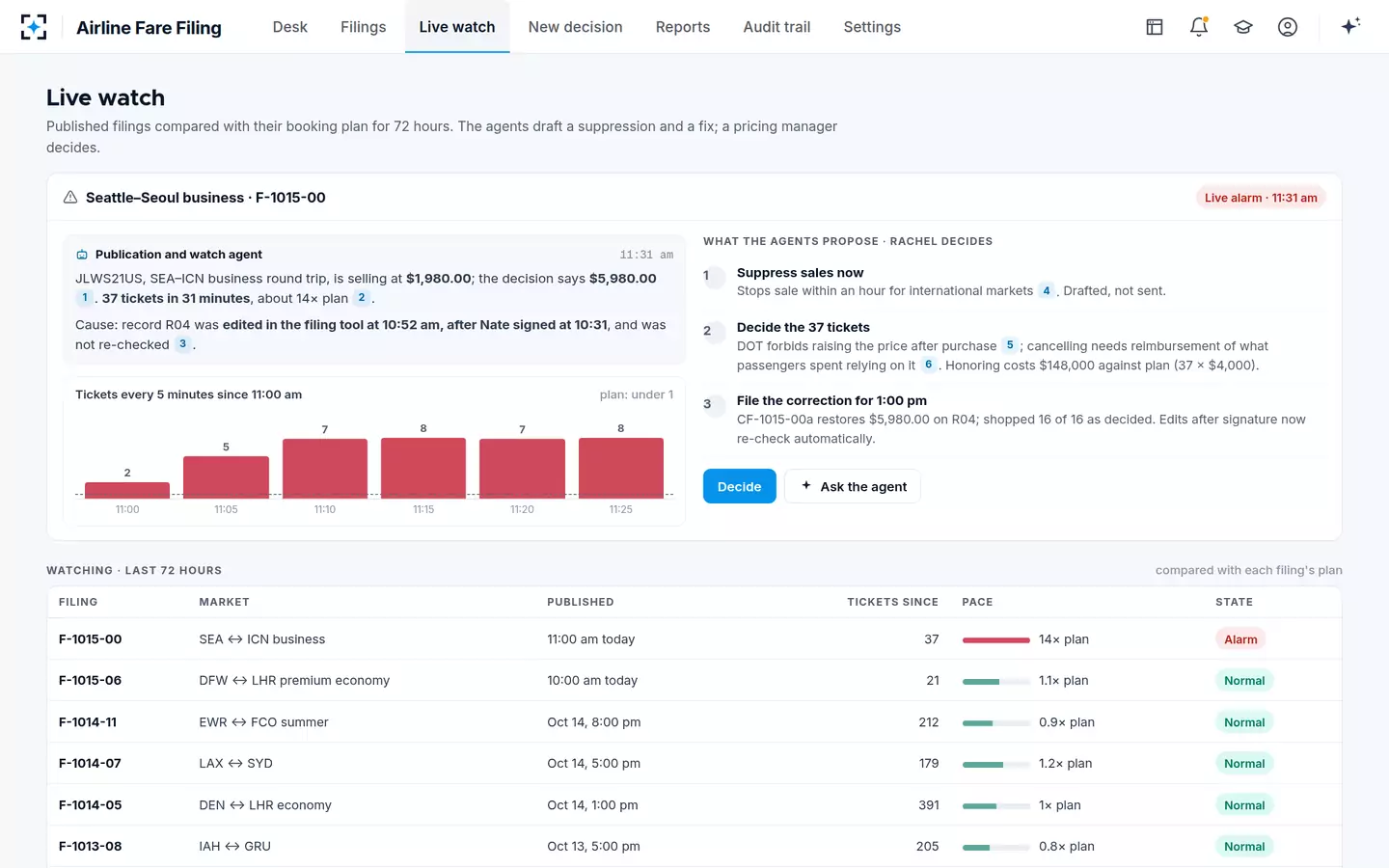The image size is (1389, 868).
Task: Open citation reference 2 after 14× plan
Action: 362,298
